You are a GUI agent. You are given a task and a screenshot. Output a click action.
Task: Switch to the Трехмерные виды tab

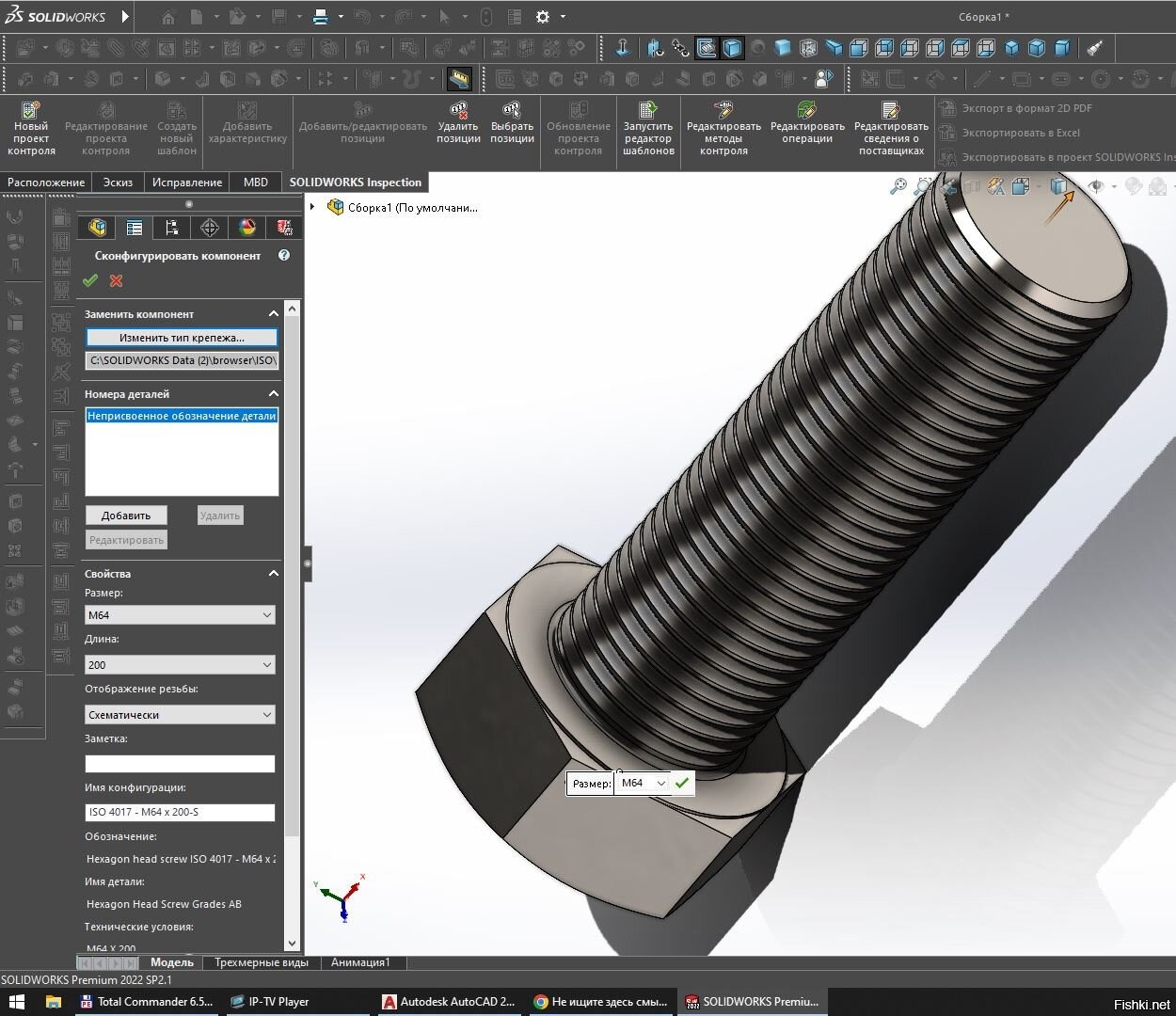click(x=261, y=962)
